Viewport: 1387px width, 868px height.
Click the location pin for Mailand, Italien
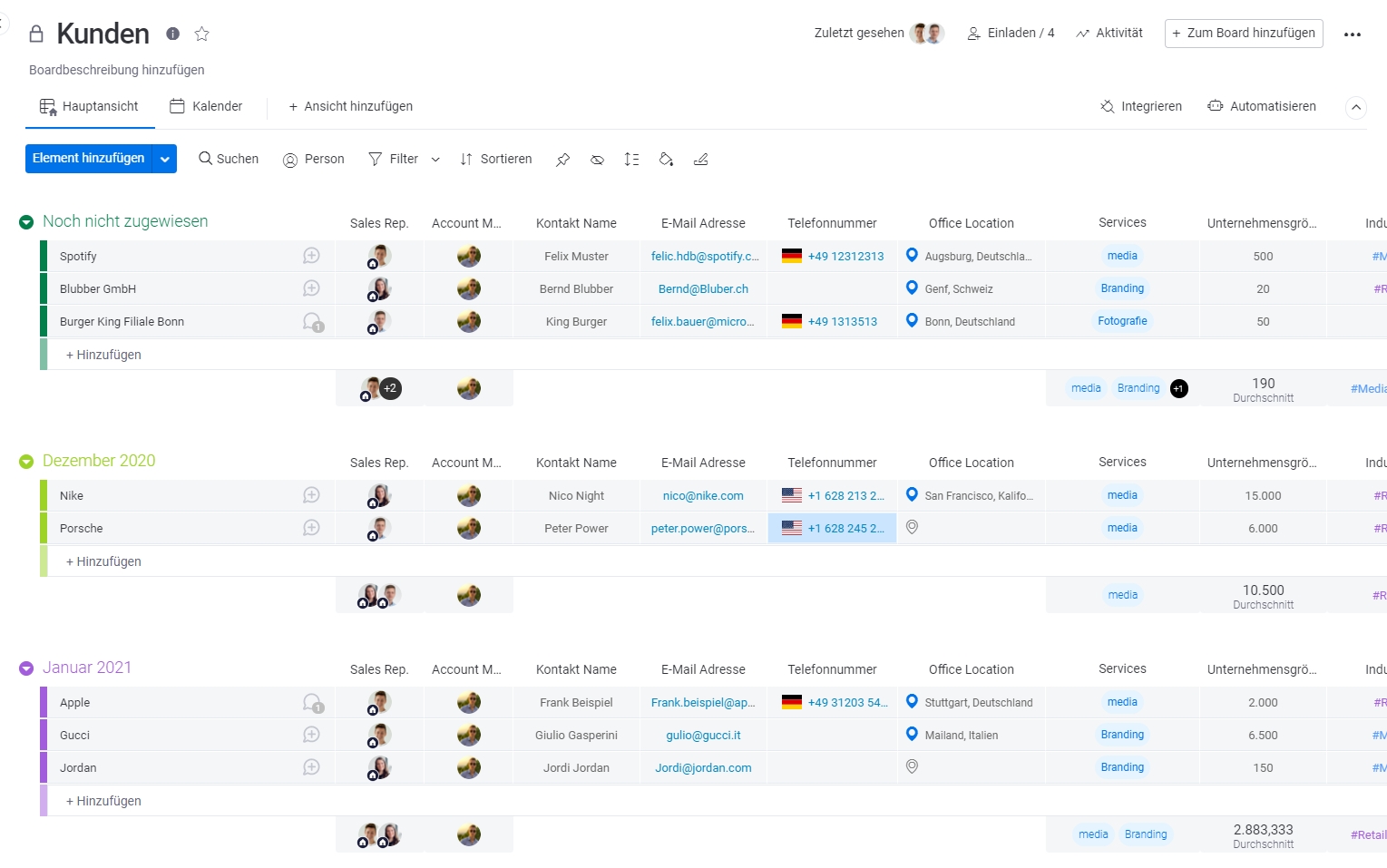coord(912,734)
